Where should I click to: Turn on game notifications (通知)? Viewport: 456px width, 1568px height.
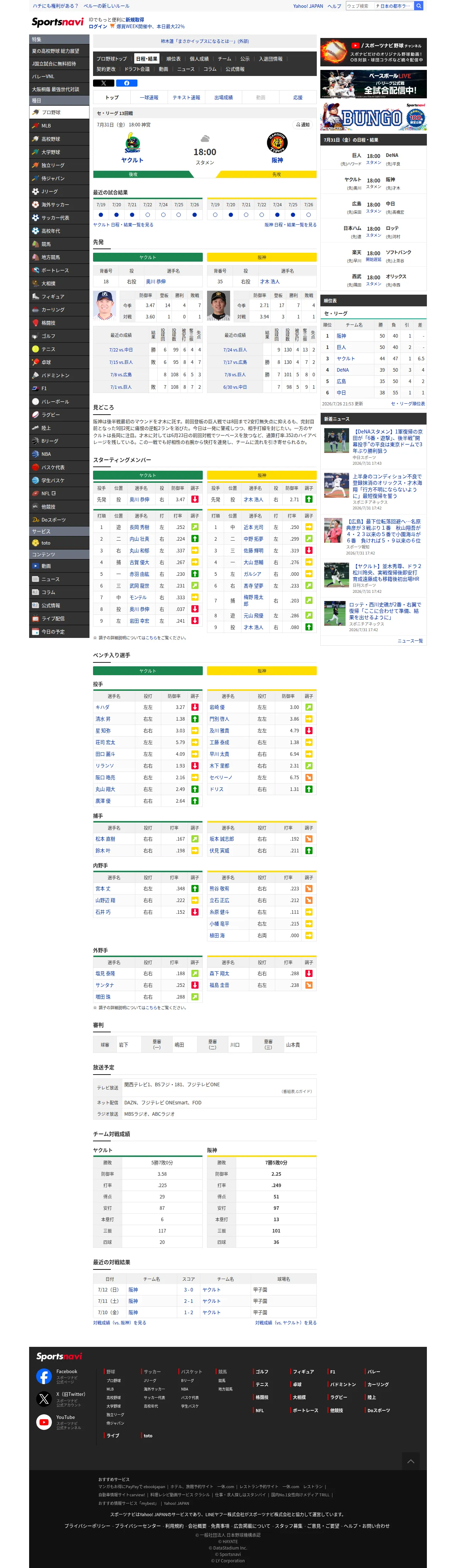[303, 124]
